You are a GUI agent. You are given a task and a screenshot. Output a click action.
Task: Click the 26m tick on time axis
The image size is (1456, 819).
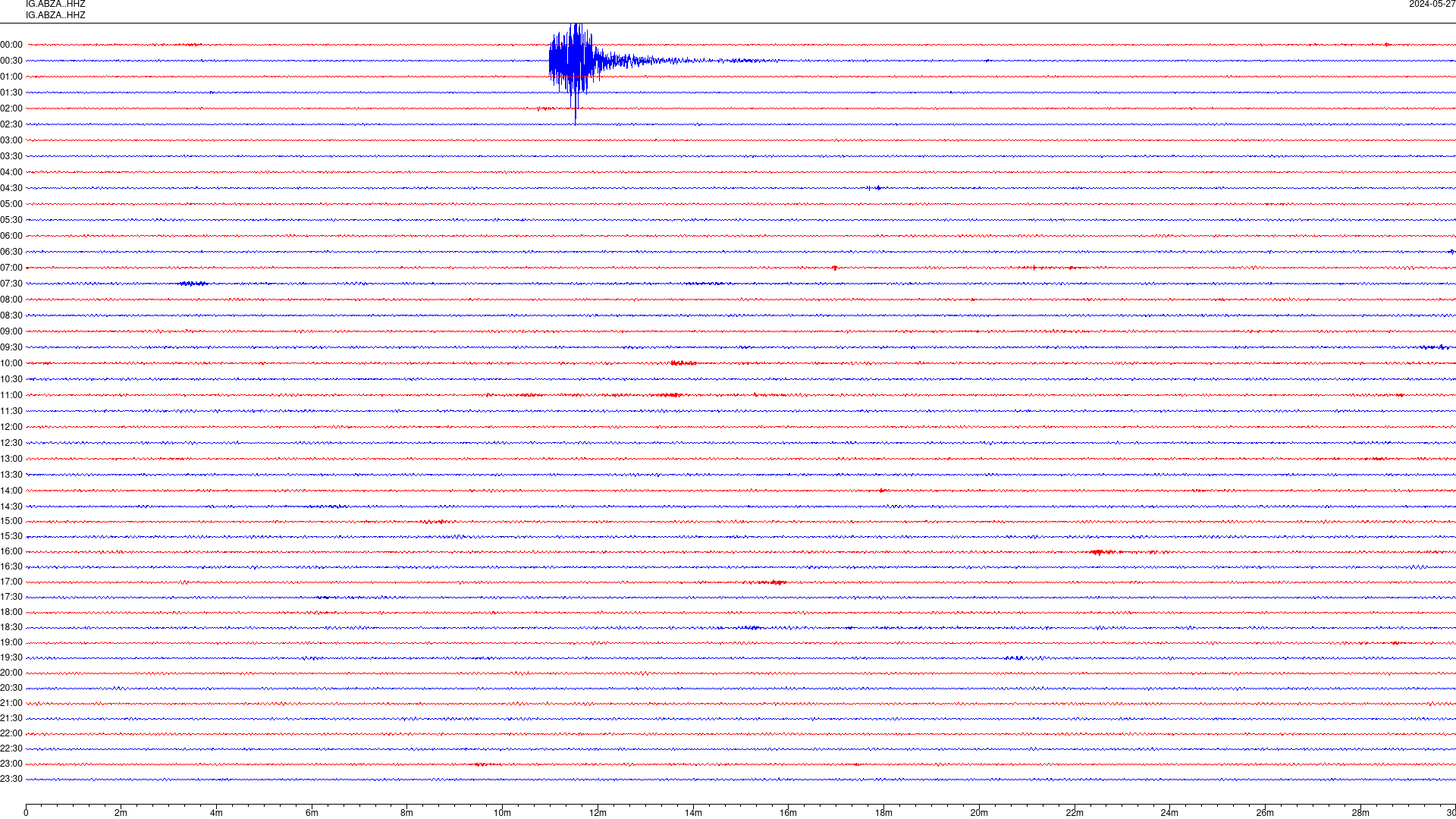coord(1265,813)
